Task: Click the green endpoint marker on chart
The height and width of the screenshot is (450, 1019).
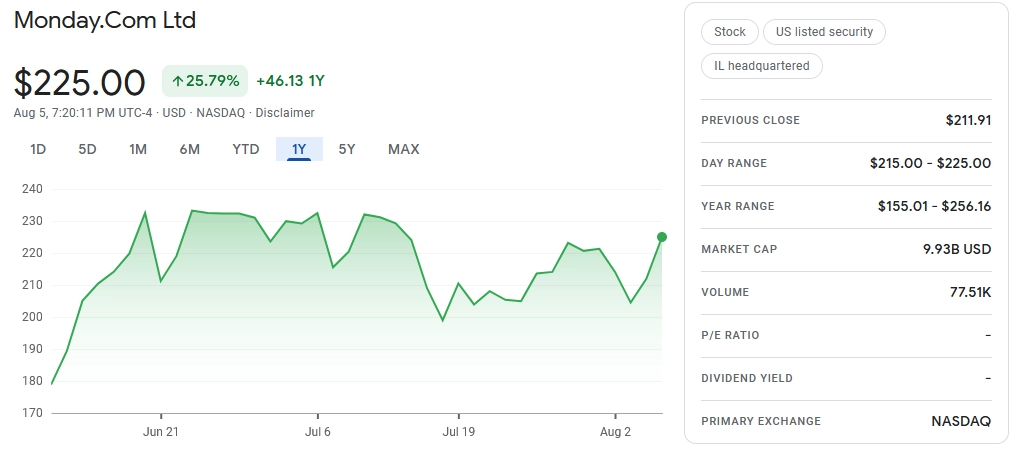Action: (x=662, y=237)
